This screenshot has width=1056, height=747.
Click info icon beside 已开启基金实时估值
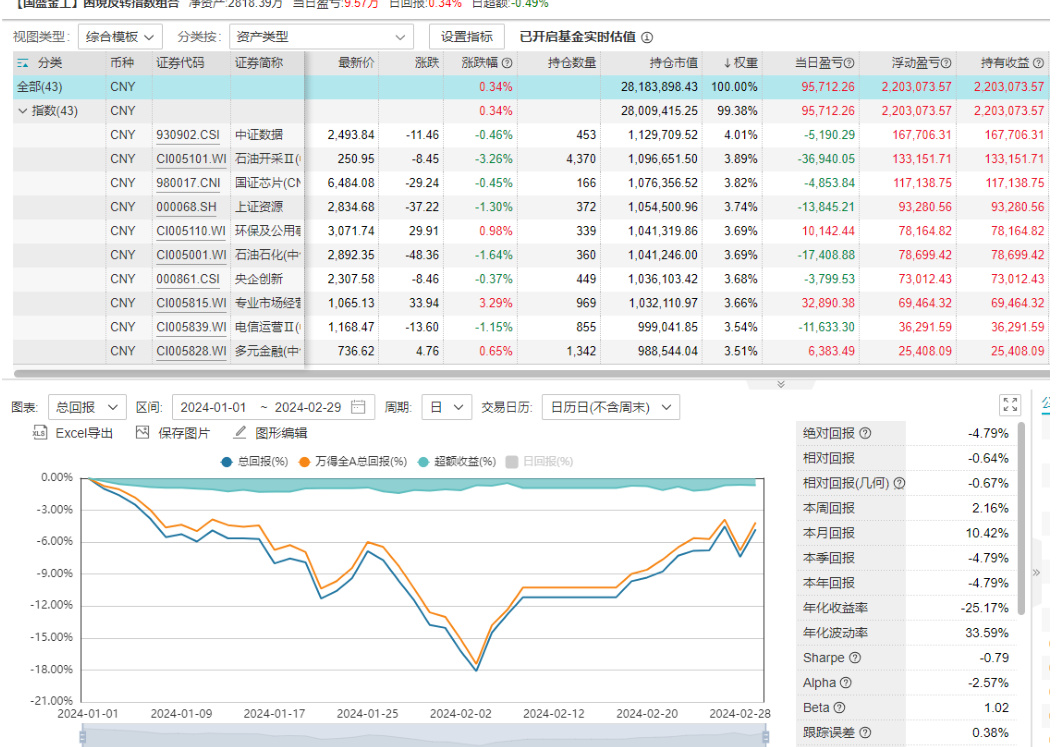tap(647, 38)
